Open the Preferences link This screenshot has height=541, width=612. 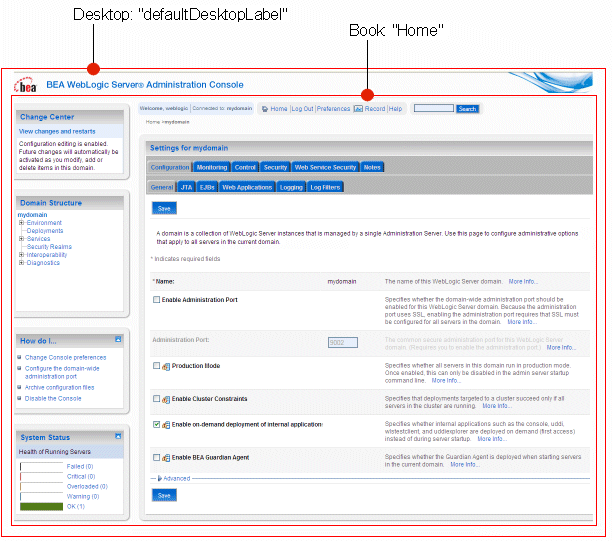pyautogui.click(x=333, y=109)
